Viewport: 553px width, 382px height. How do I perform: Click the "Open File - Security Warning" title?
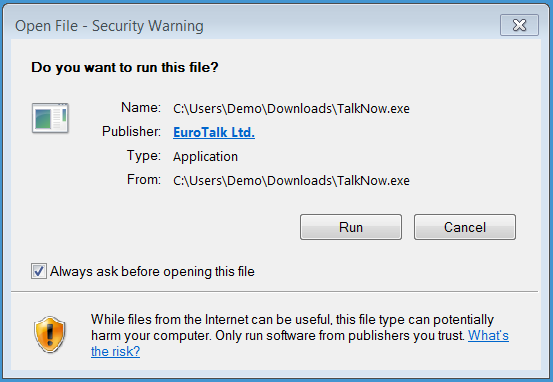coord(109,26)
